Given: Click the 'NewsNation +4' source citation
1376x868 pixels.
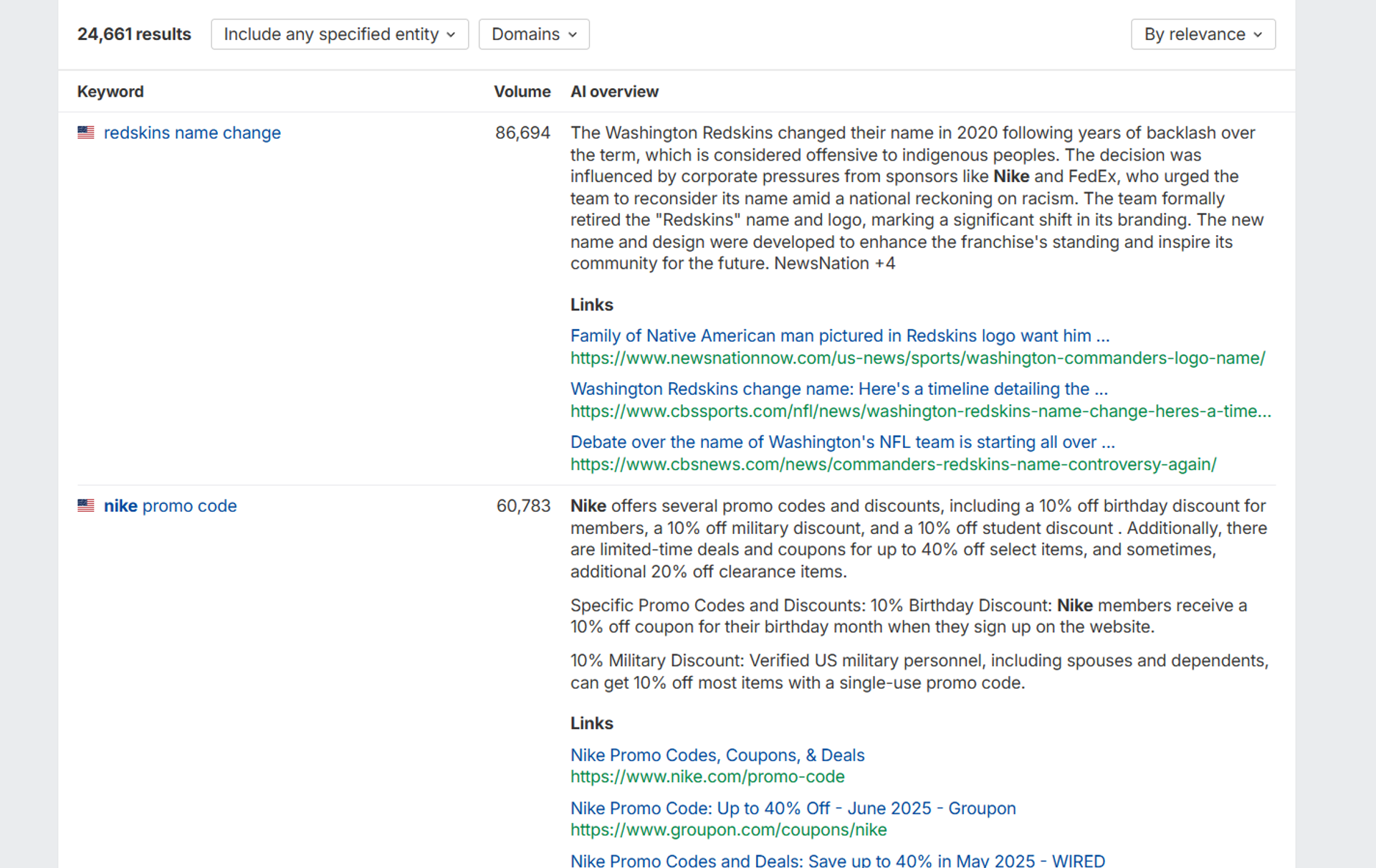Looking at the screenshot, I should tap(835, 263).
